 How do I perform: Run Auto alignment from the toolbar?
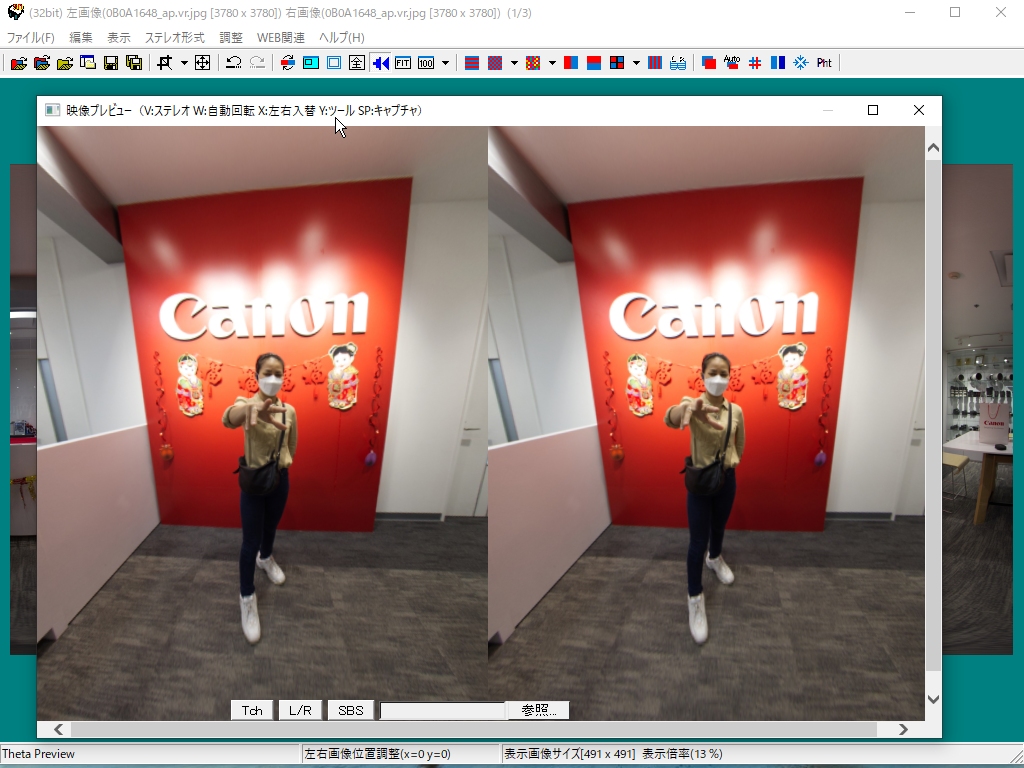click(731, 63)
